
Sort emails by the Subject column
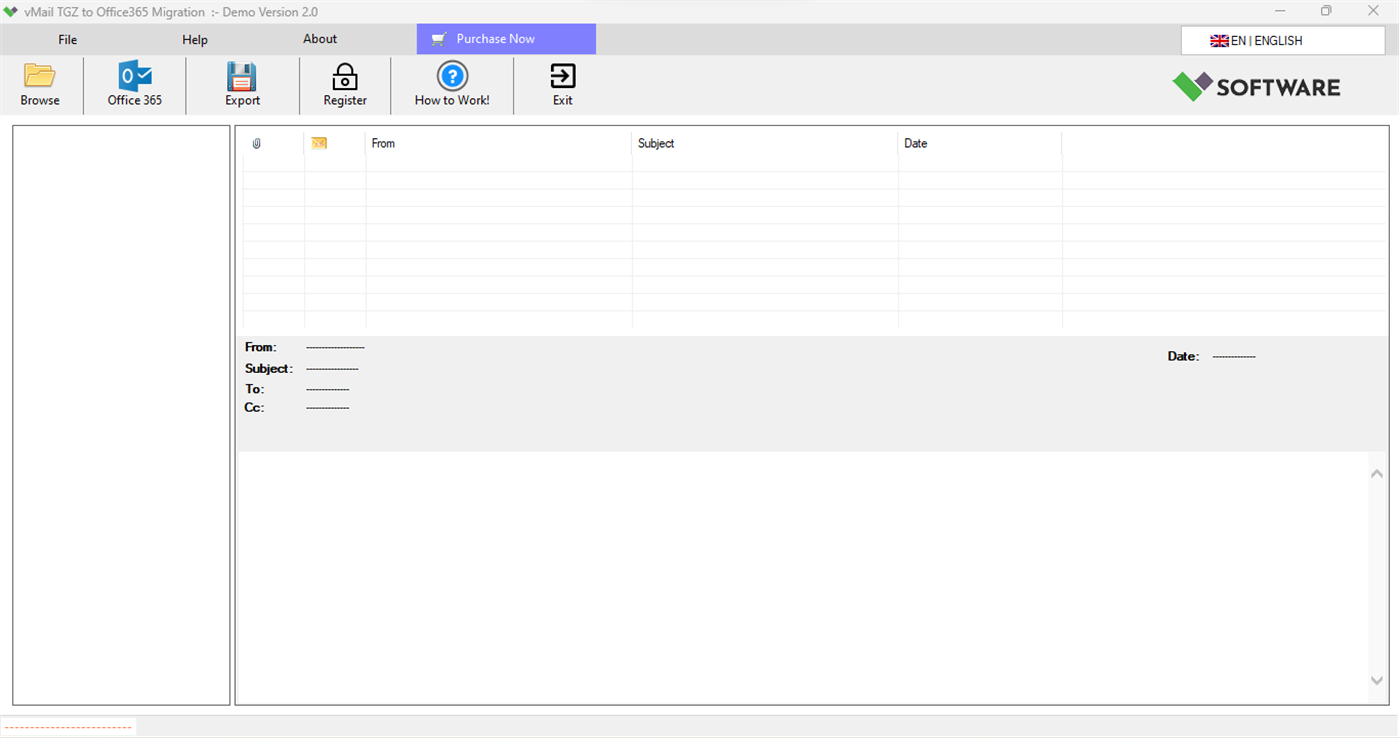(656, 142)
